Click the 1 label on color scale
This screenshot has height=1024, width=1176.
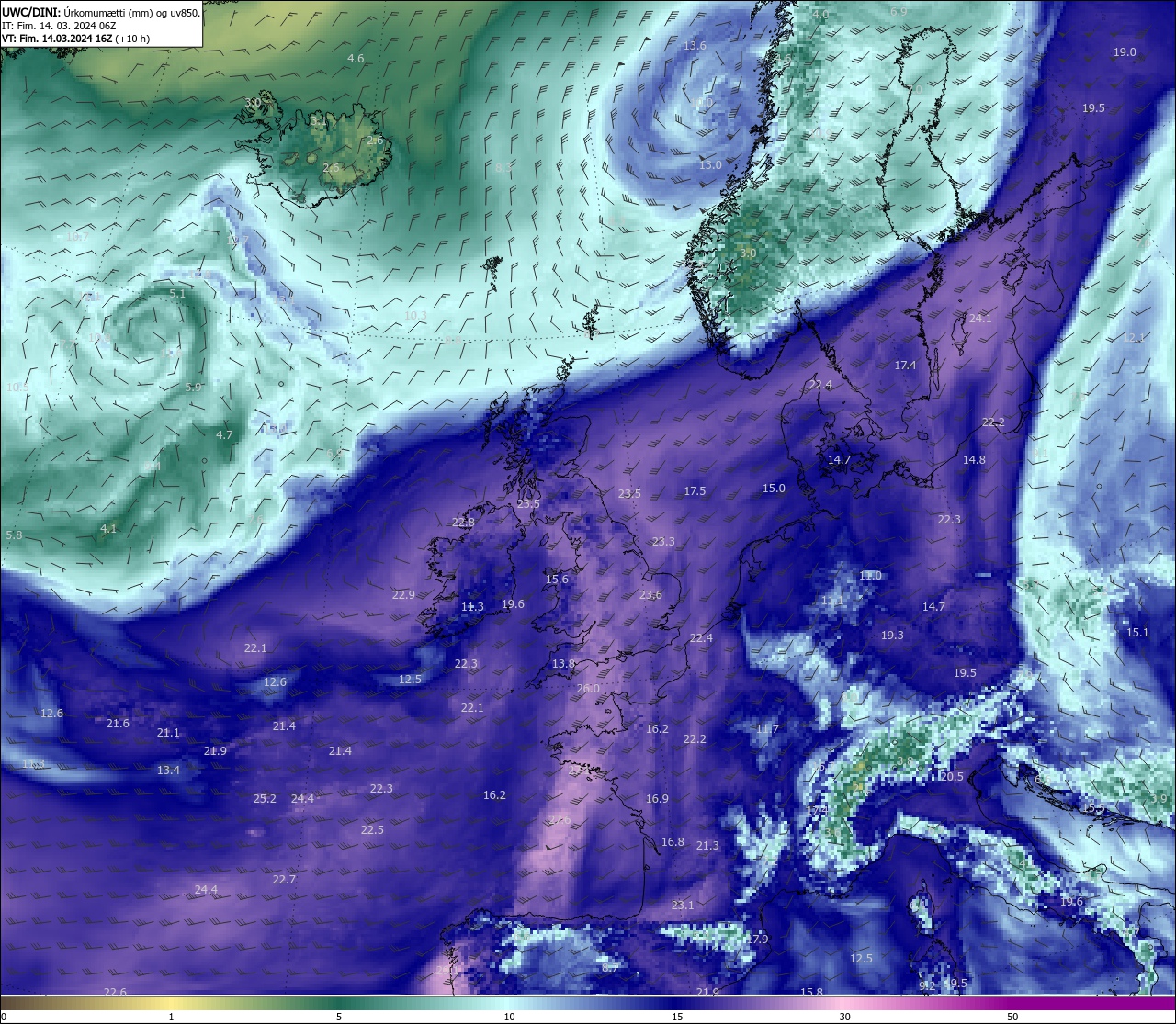coord(171,1017)
